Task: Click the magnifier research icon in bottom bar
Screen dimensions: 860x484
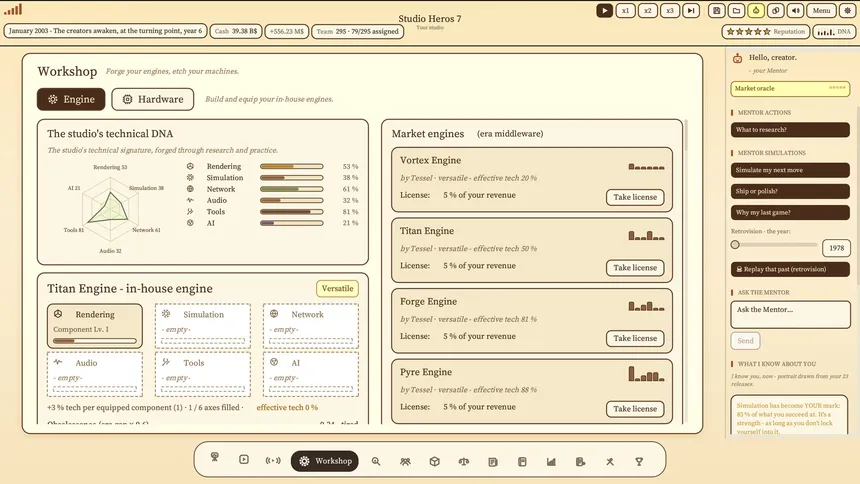Action: 376,462
